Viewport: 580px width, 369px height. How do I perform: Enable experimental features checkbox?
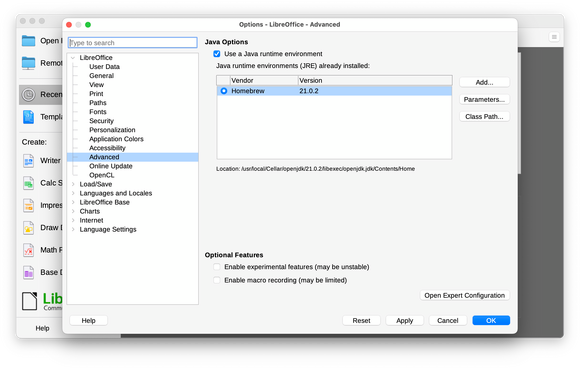click(217, 267)
